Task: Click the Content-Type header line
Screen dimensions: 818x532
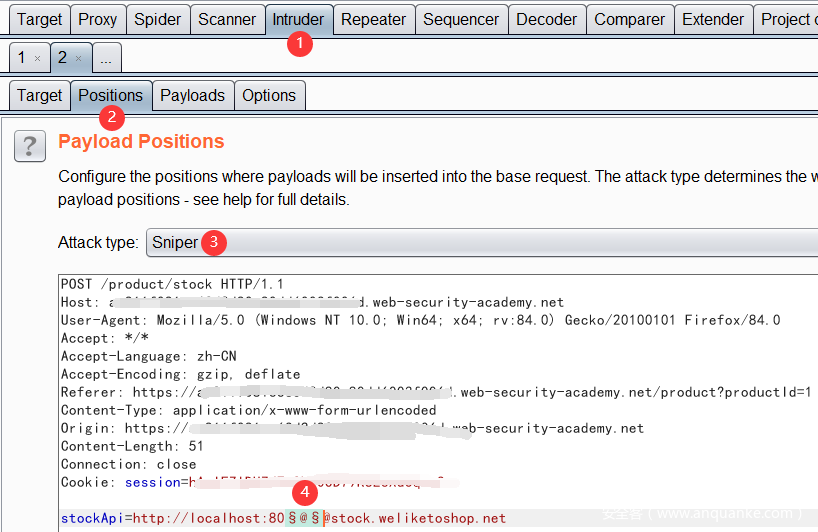Action: (248, 410)
